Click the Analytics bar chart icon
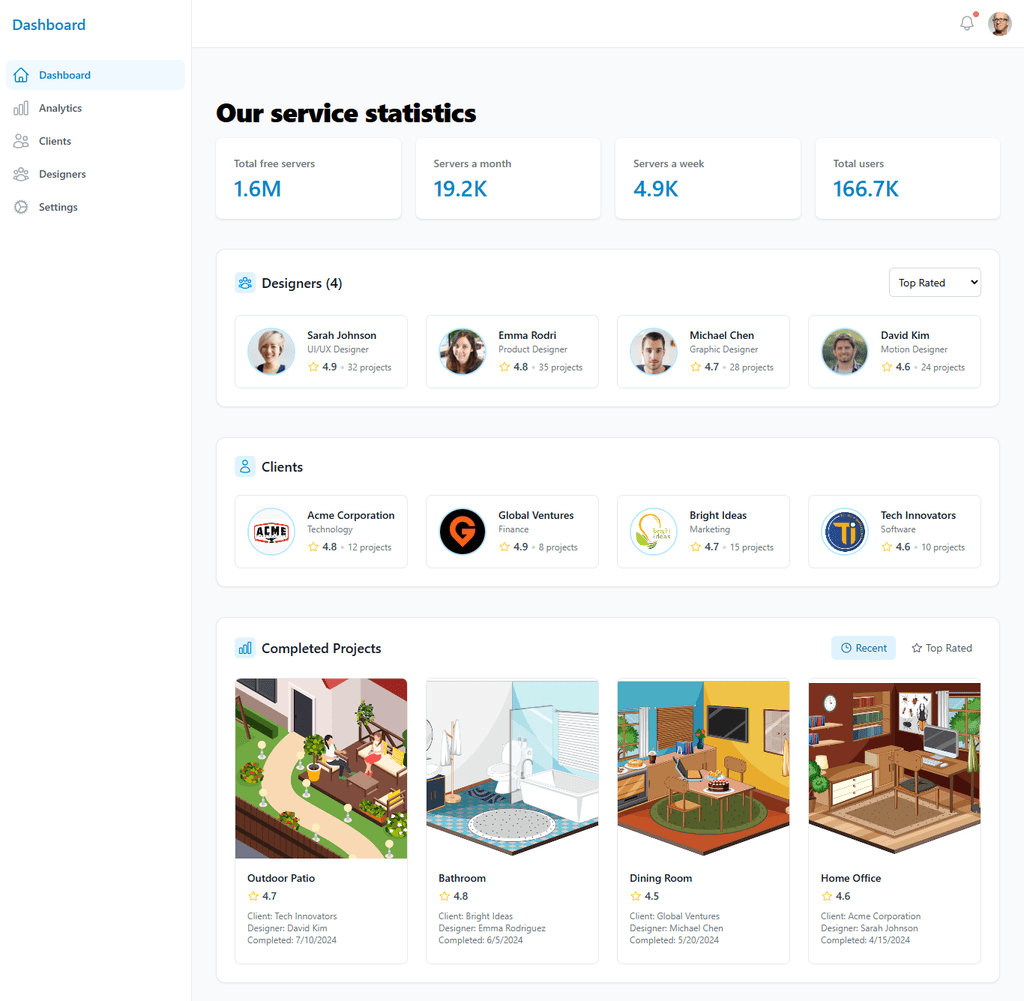 pos(21,108)
